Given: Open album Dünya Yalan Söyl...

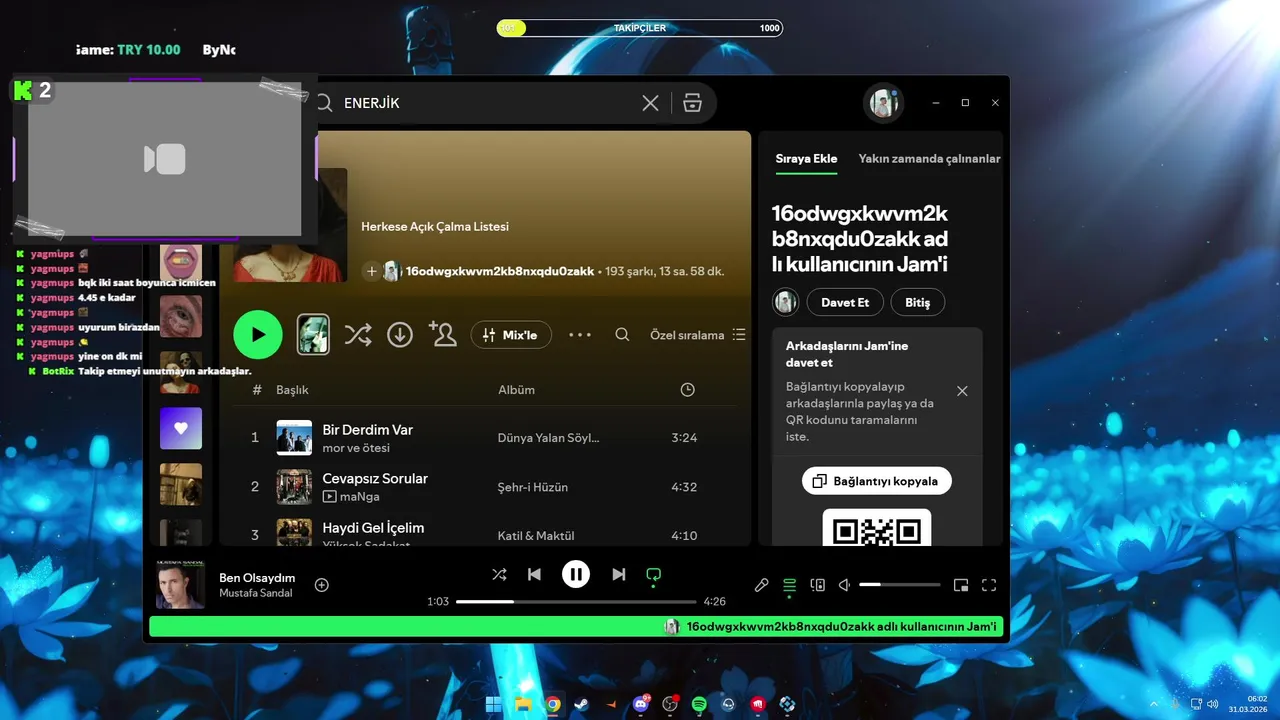Looking at the screenshot, I should pos(548,438).
